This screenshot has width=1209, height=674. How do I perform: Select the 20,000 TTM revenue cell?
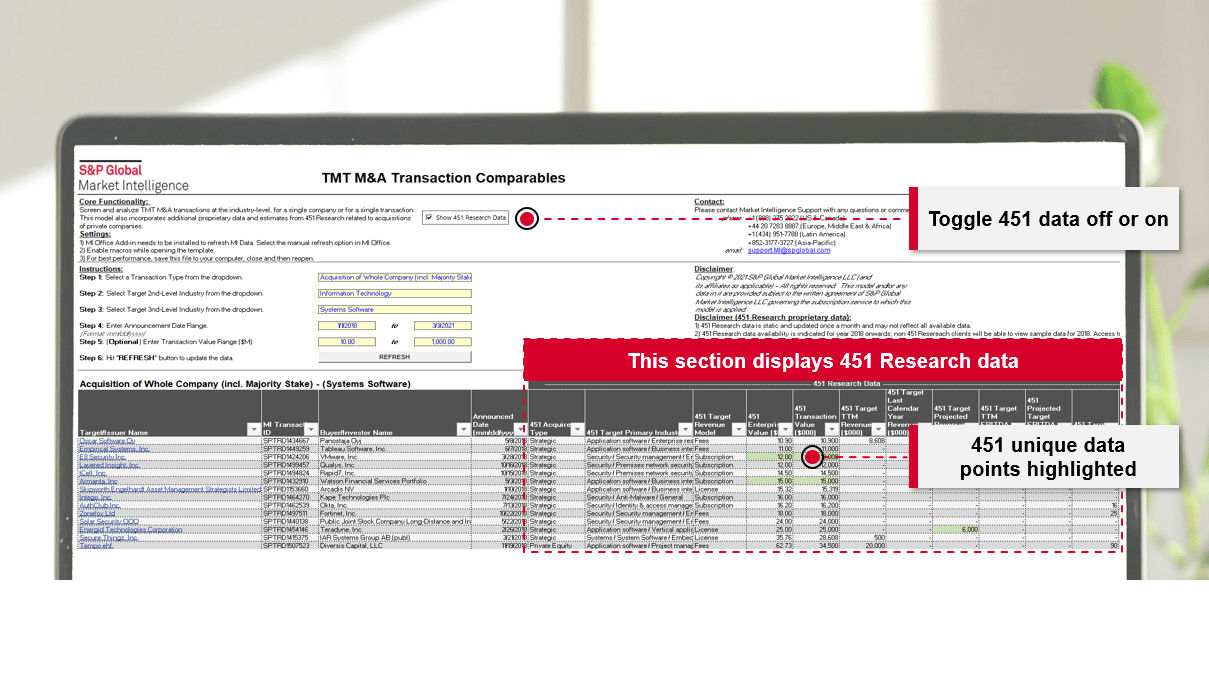tap(863, 545)
